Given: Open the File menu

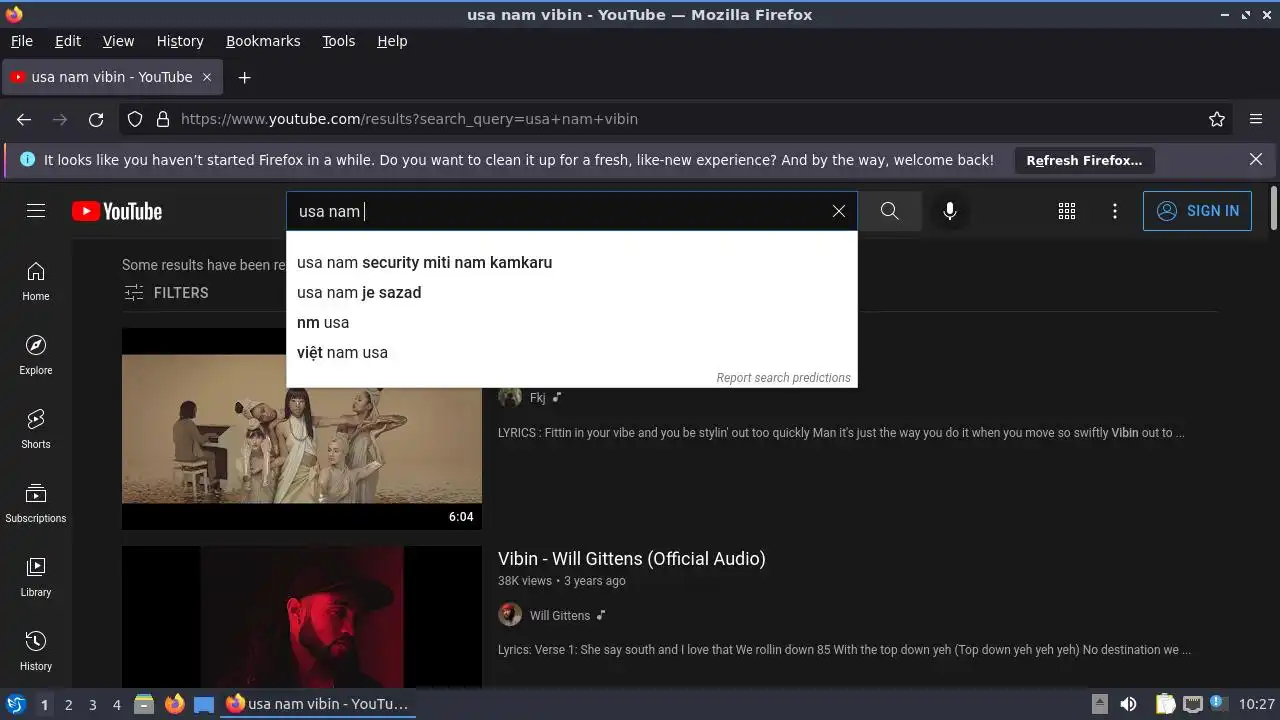Looking at the screenshot, I should (x=22, y=41).
